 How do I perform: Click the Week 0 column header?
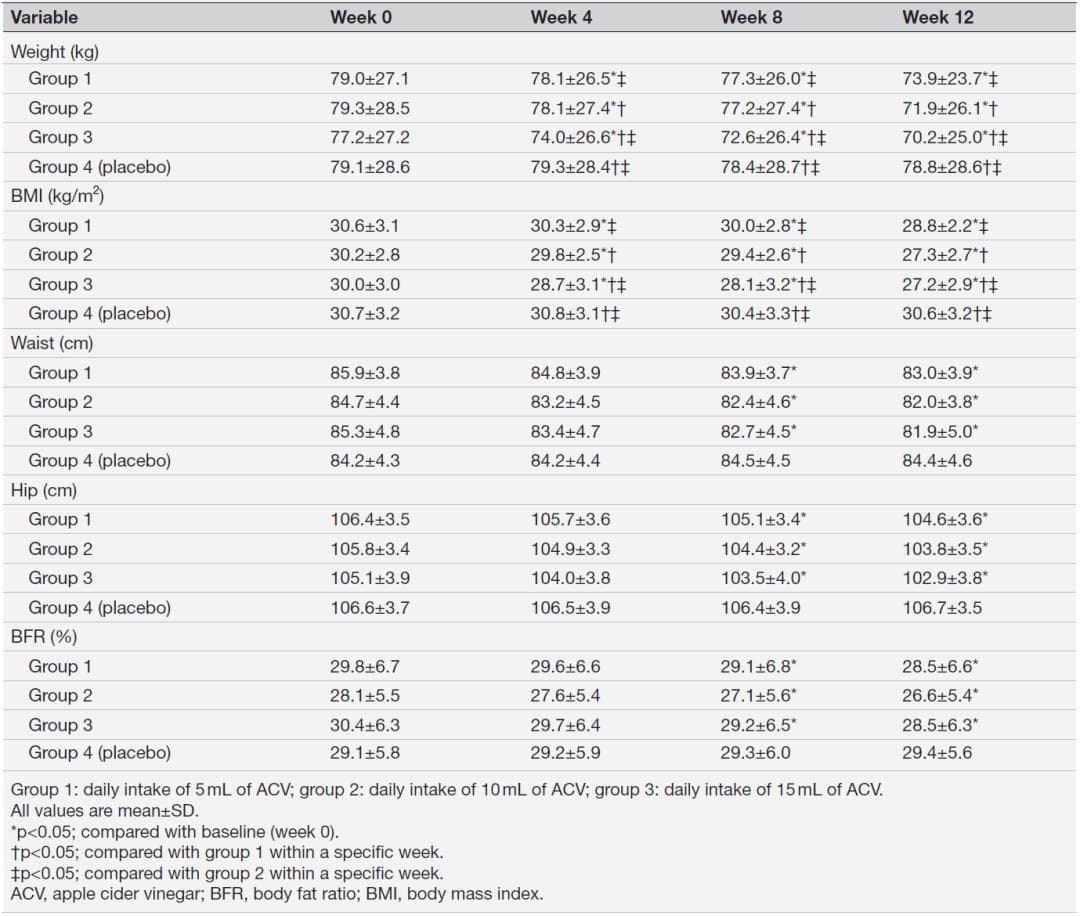(x=360, y=17)
